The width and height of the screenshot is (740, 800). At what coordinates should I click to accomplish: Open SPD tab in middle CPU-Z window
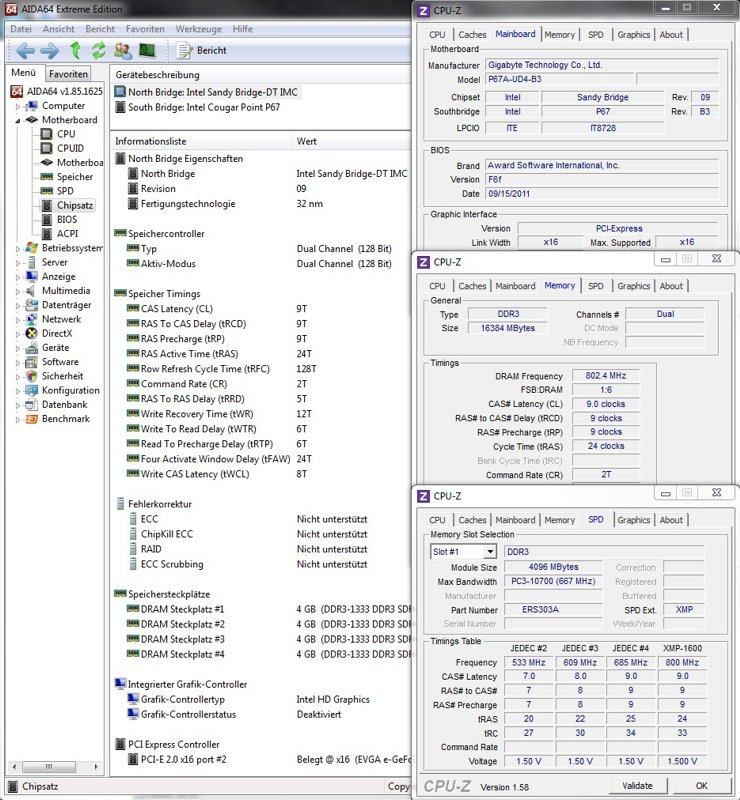(x=596, y=286)
